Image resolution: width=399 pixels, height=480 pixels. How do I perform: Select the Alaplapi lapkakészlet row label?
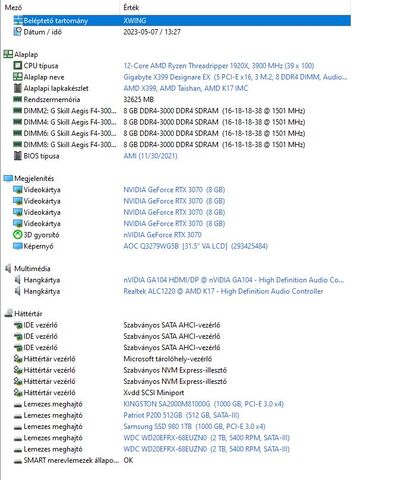point(56,88)
